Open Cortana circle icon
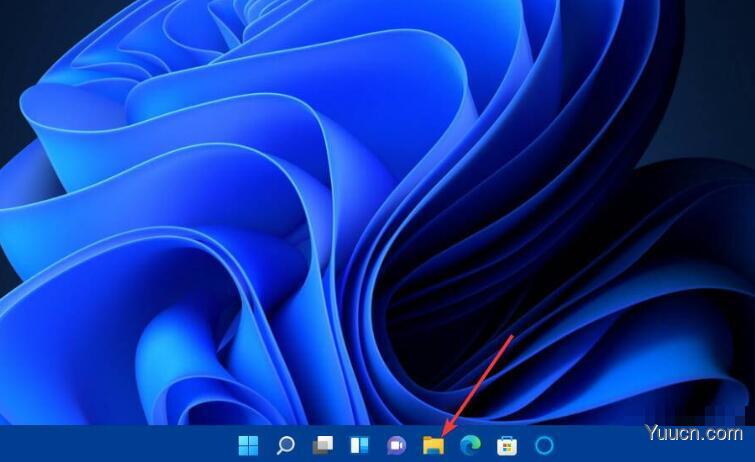755x462 pixels. tap(544, 445)
